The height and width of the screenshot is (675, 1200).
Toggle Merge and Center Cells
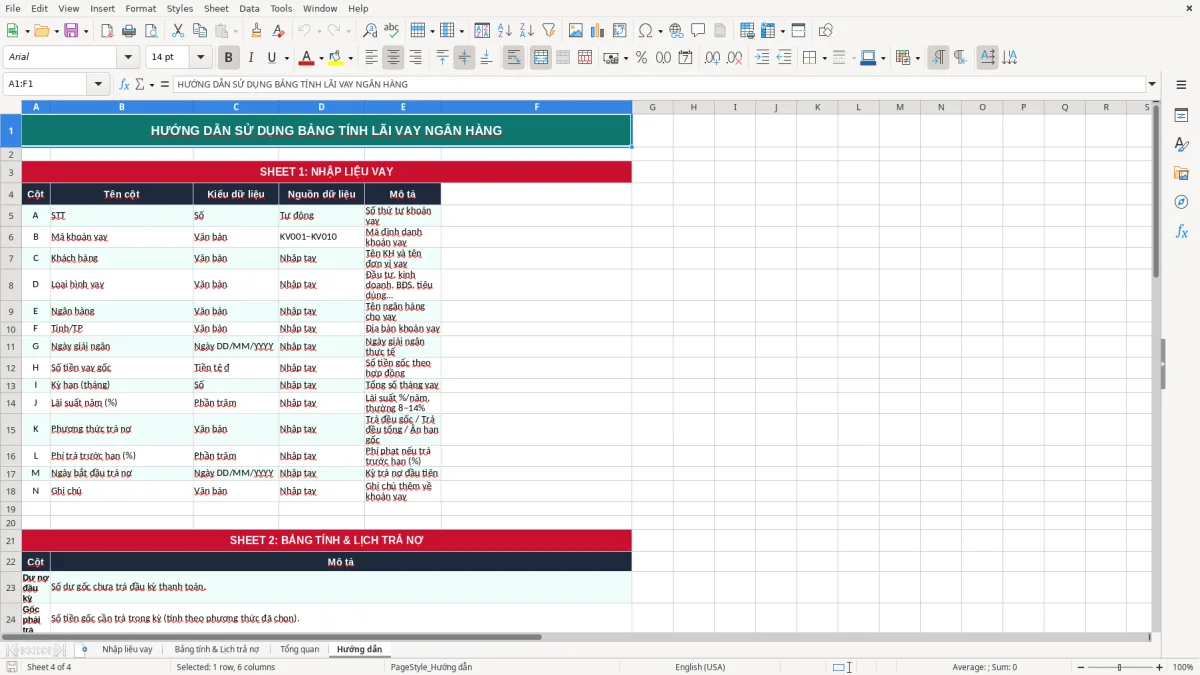pos(541,58)
